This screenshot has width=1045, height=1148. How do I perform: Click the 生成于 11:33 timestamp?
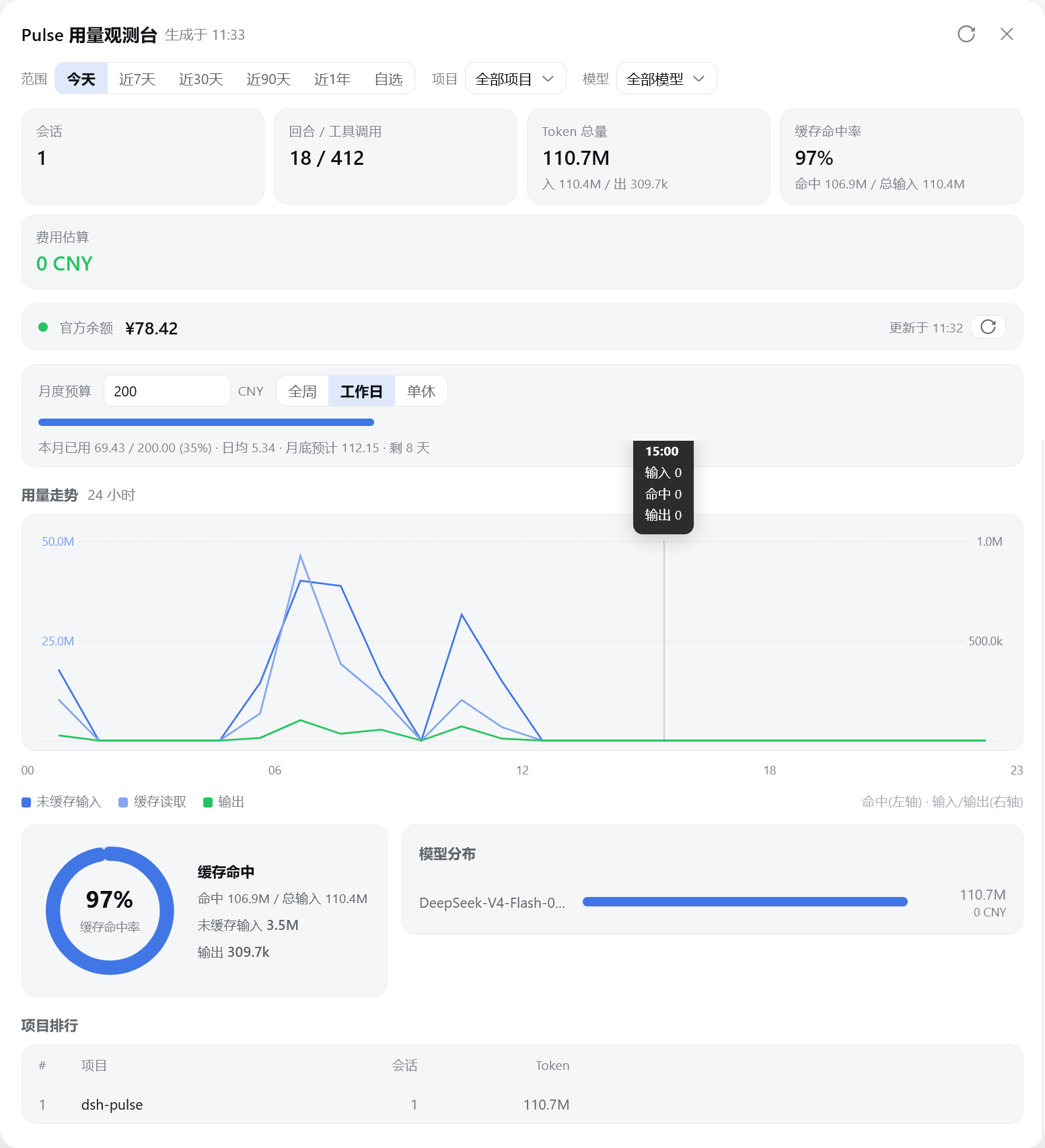click(205, 35)
